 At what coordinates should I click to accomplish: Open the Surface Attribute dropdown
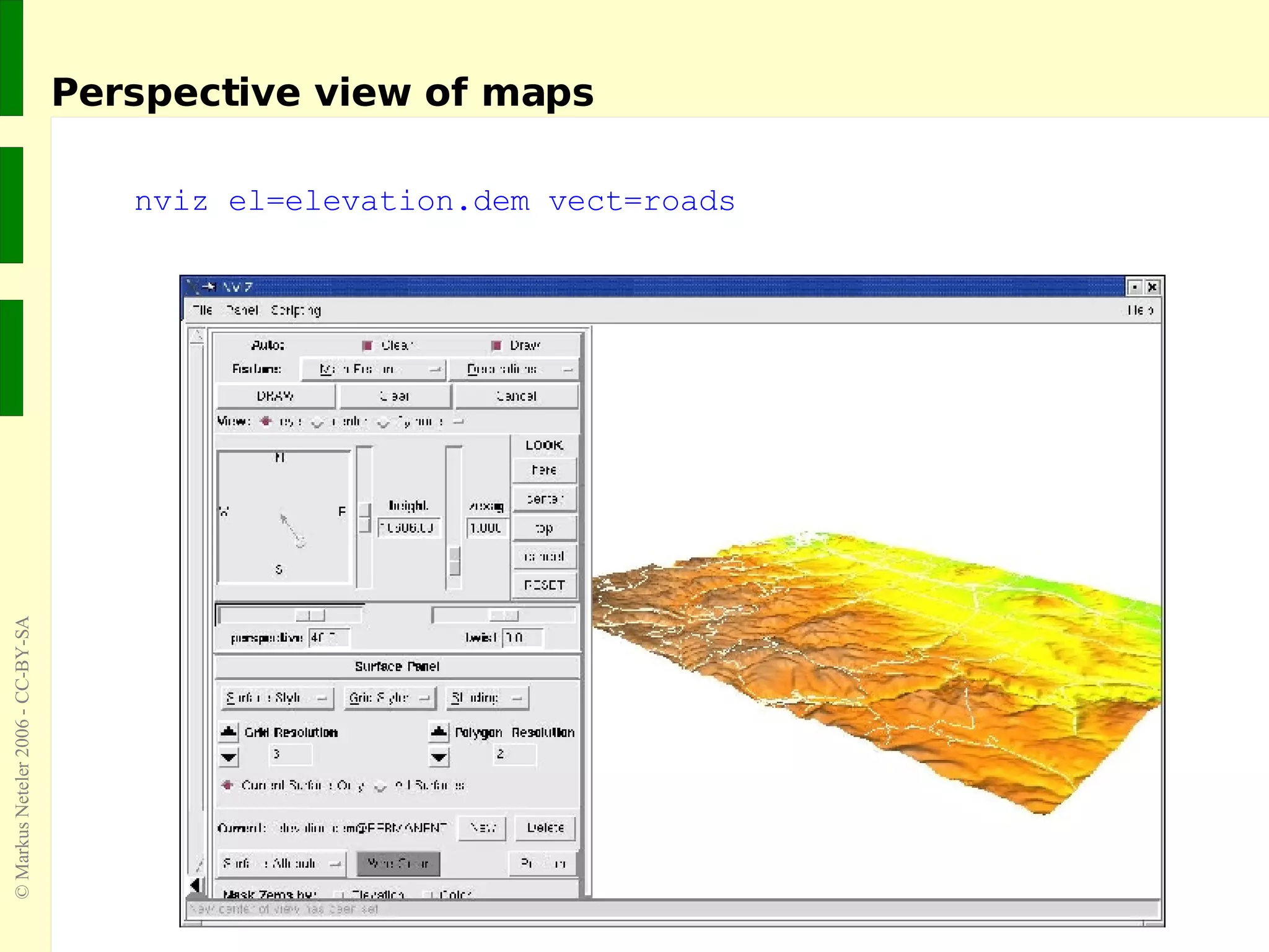pyautogui.click(x=282, y=863)
